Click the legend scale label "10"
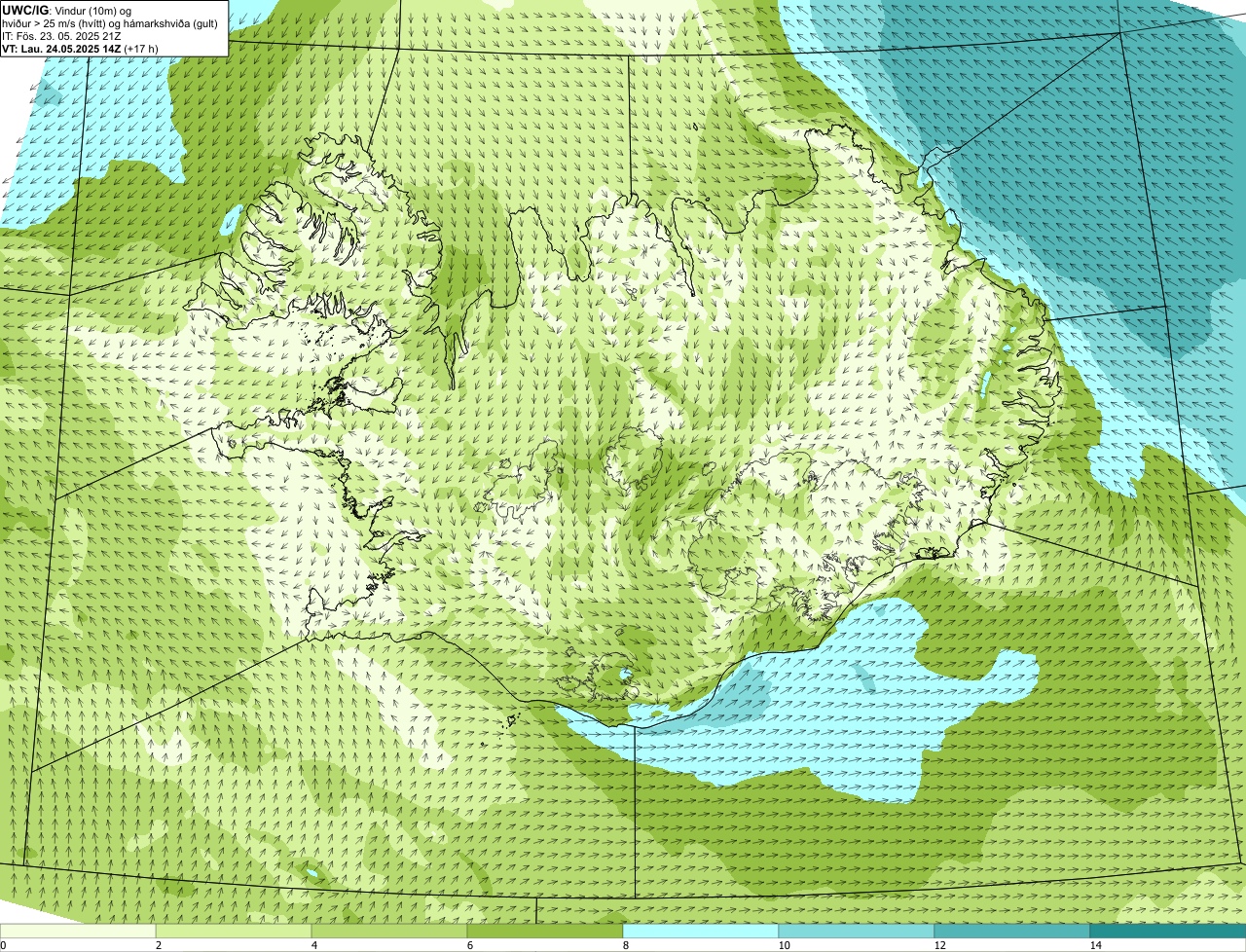The width and height of the screenshot is (1246, 952). click(x=784, y=945)
